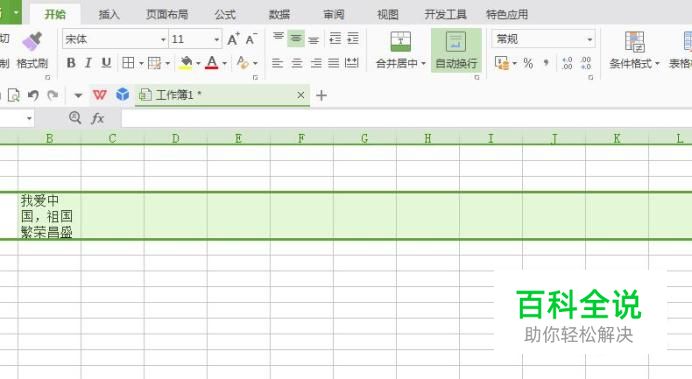Increase font size with A+ icon
The image size is (692, 379).
pyautogui.click(x=233, y=39)
